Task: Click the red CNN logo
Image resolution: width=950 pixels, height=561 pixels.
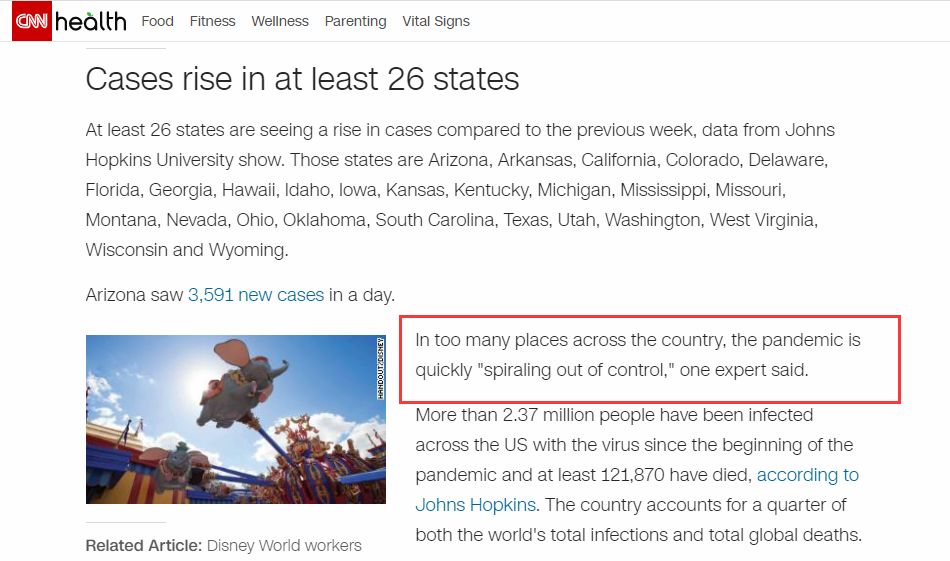Action: (30, 21)
